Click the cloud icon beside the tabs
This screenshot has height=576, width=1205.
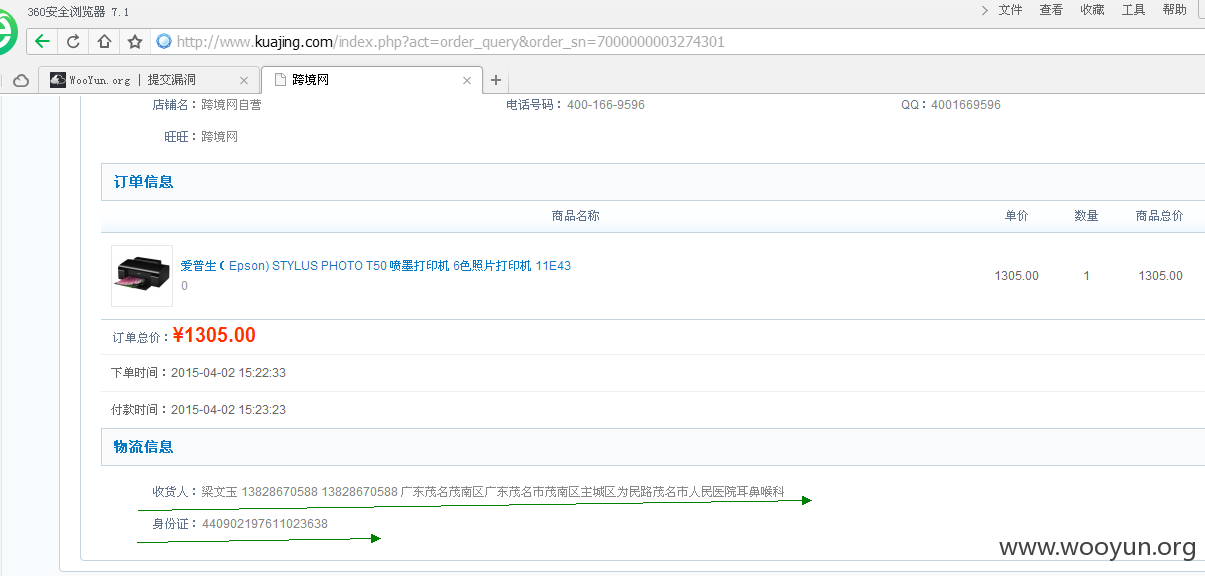click(20, 80)
